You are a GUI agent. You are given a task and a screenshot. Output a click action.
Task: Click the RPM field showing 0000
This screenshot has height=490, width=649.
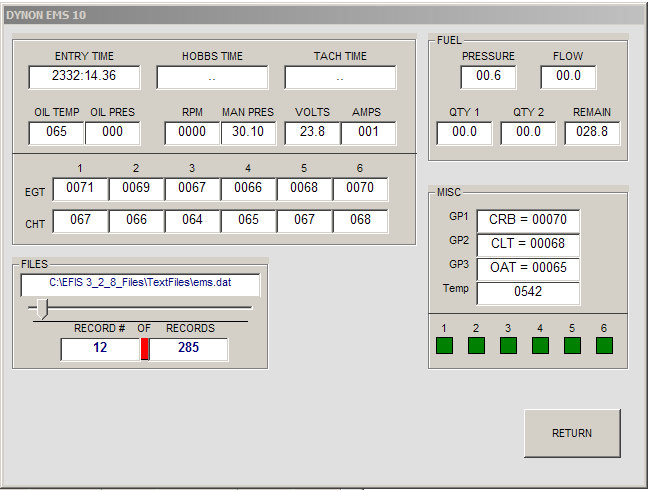(x=192, y=133)
